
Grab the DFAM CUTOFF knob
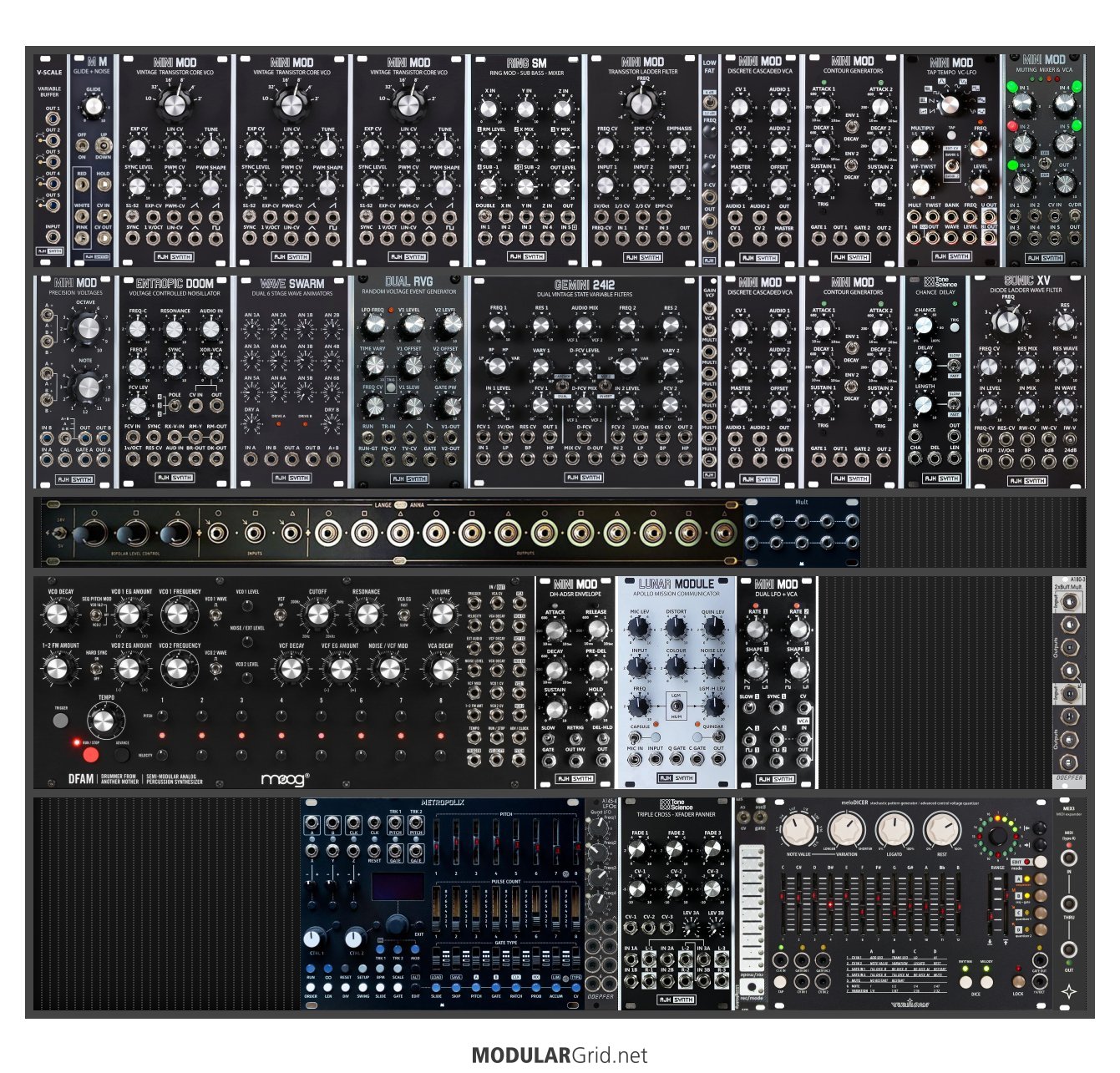pos(317,615)
